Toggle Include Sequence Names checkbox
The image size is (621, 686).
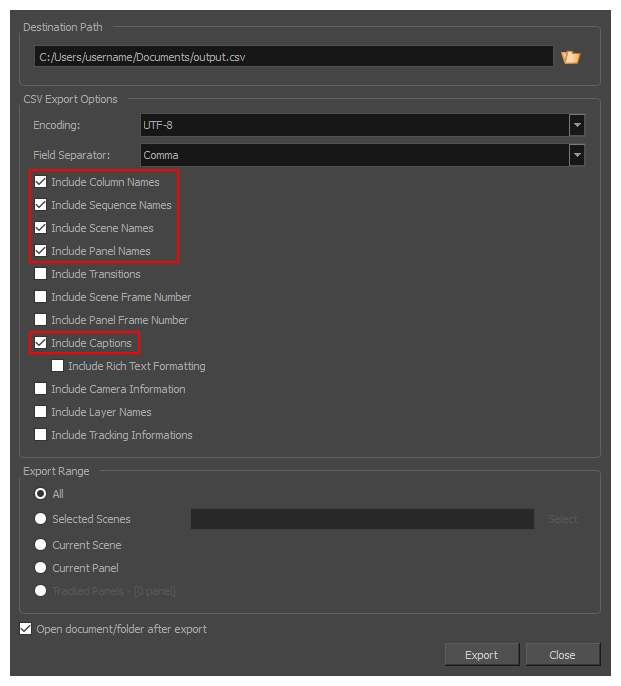pyautogui.click(x=41, y=205)
